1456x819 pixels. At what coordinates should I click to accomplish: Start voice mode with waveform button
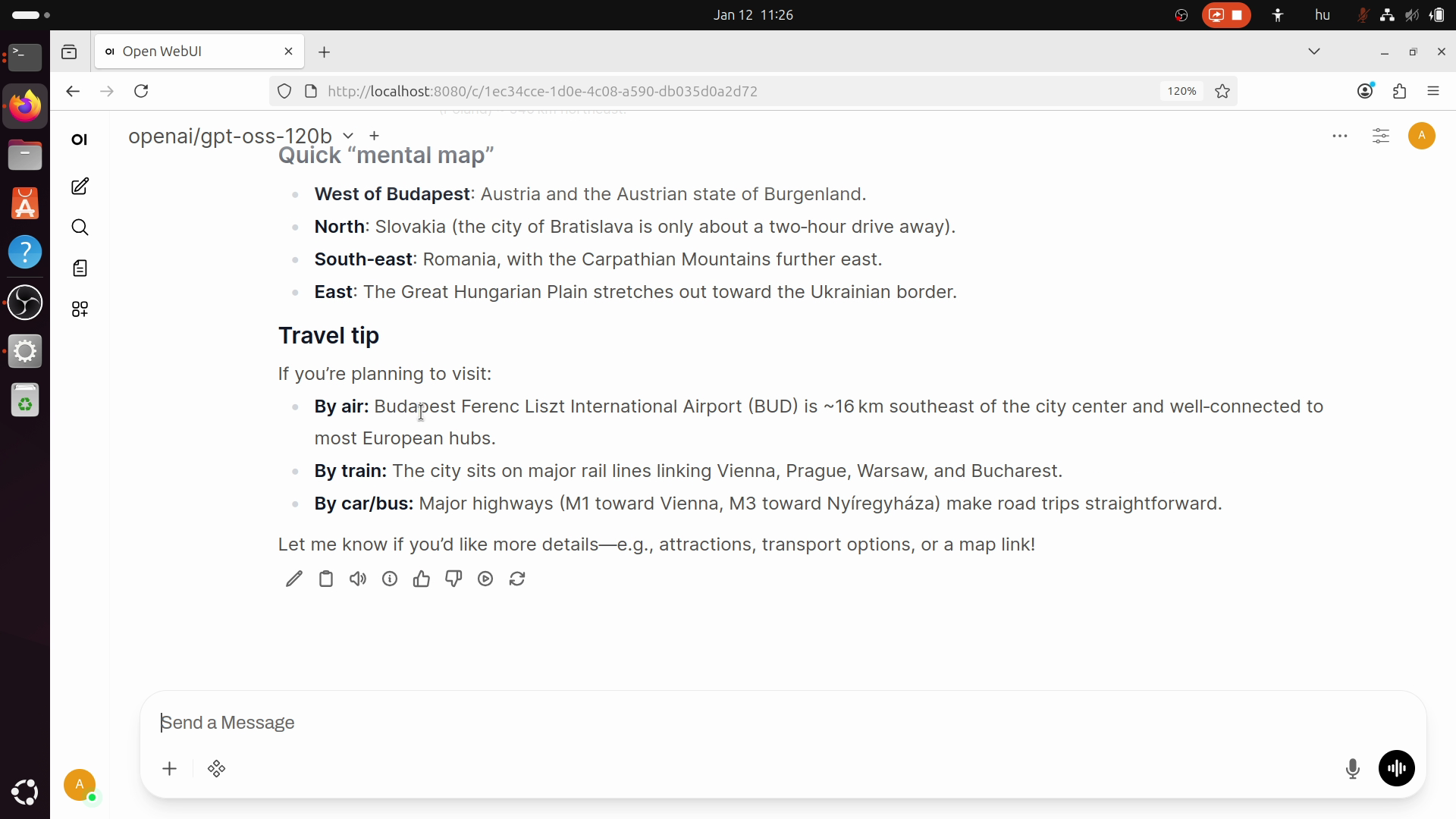(1396, 769)
